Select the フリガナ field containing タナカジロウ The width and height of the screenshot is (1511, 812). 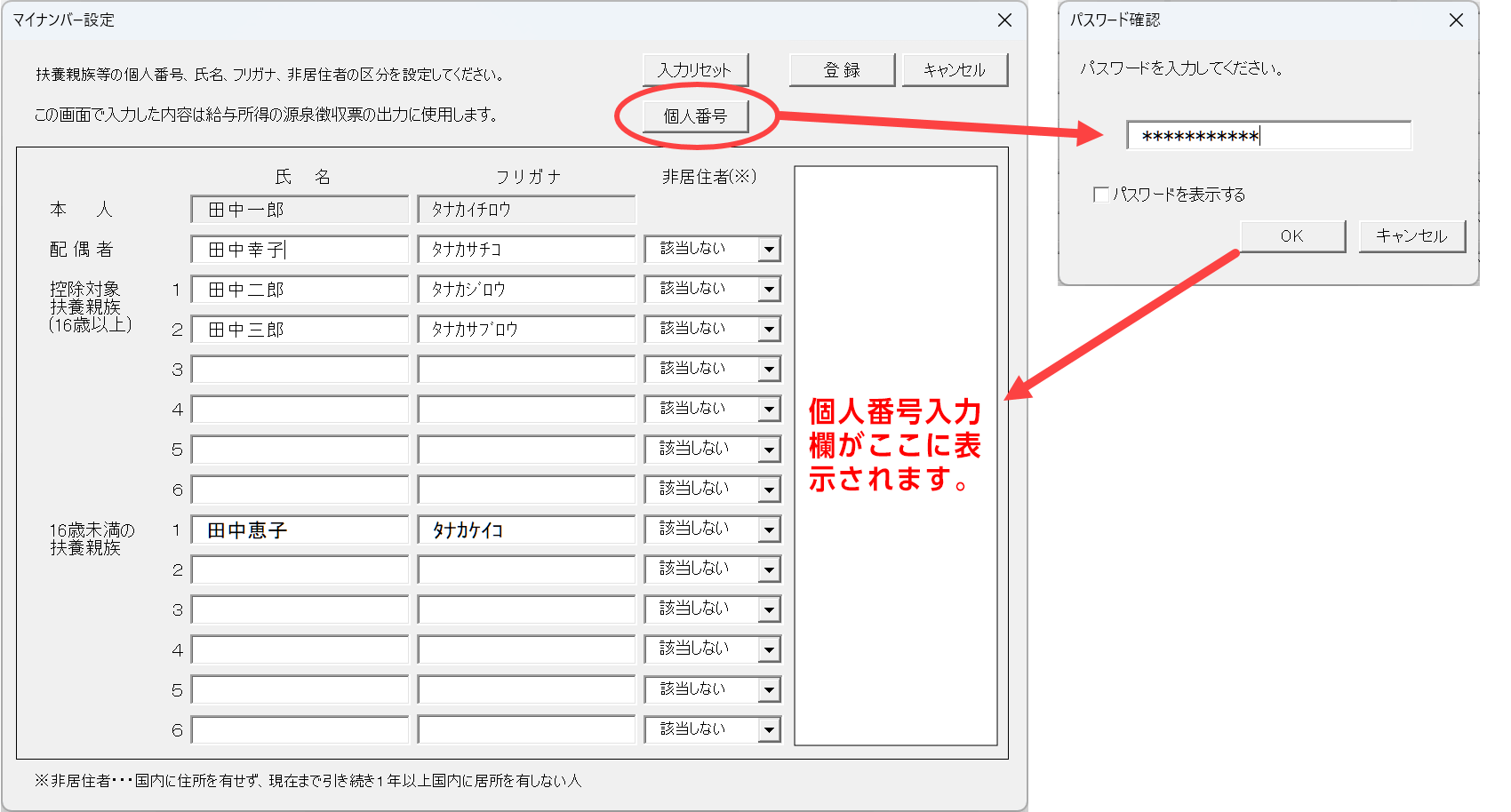(x=526, y=290)
